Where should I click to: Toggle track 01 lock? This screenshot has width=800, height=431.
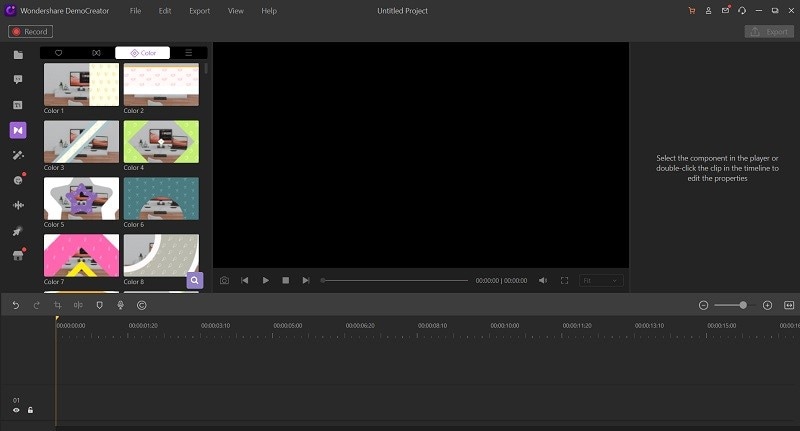pyautogui.click(x=30, y=410)
